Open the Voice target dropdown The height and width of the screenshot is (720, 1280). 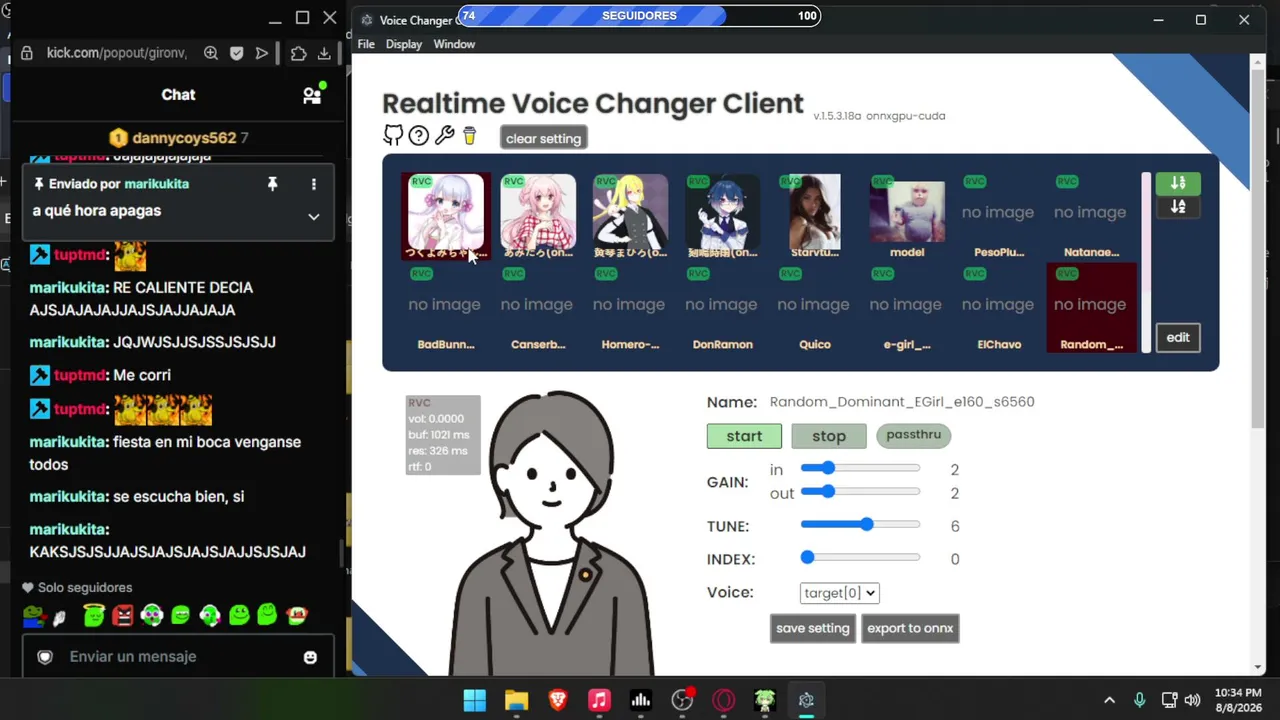point(839,593)
